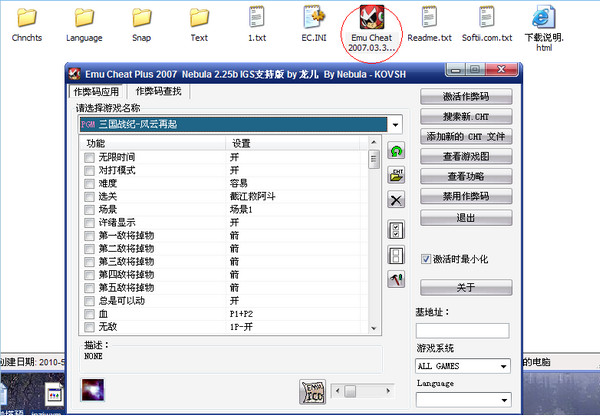Click the 查看功略 button
This screenshot has width=600, height=416.
point(466,176)
